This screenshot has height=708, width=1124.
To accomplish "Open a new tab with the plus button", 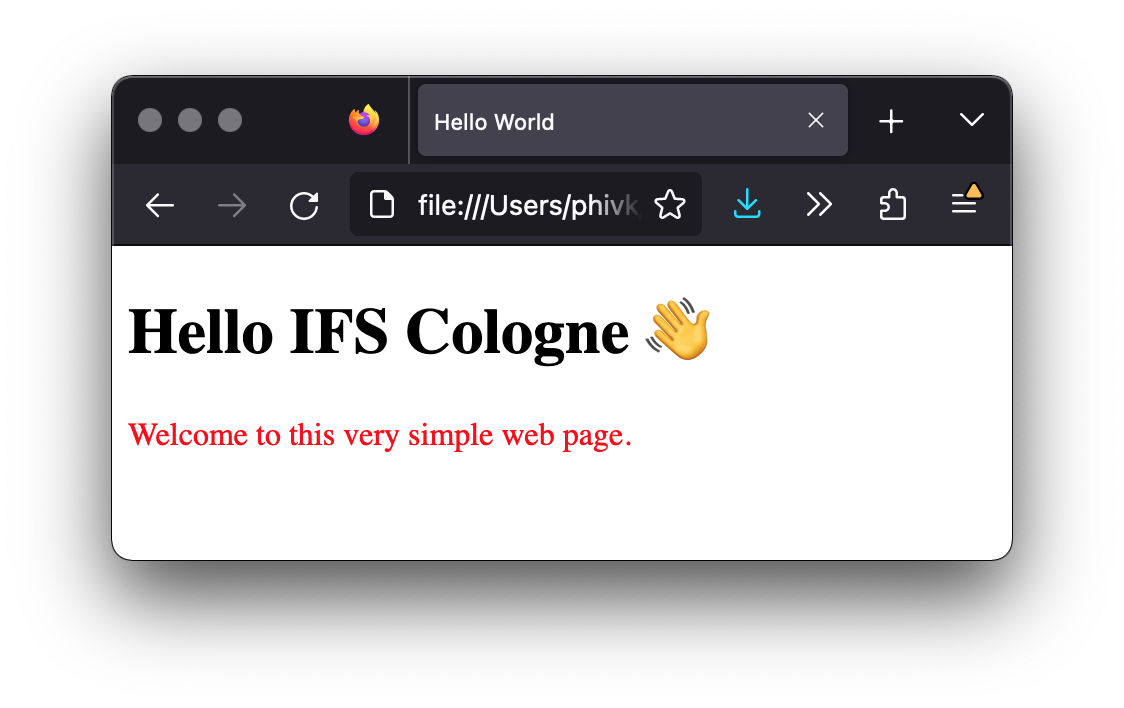I will tap(891, 121).
